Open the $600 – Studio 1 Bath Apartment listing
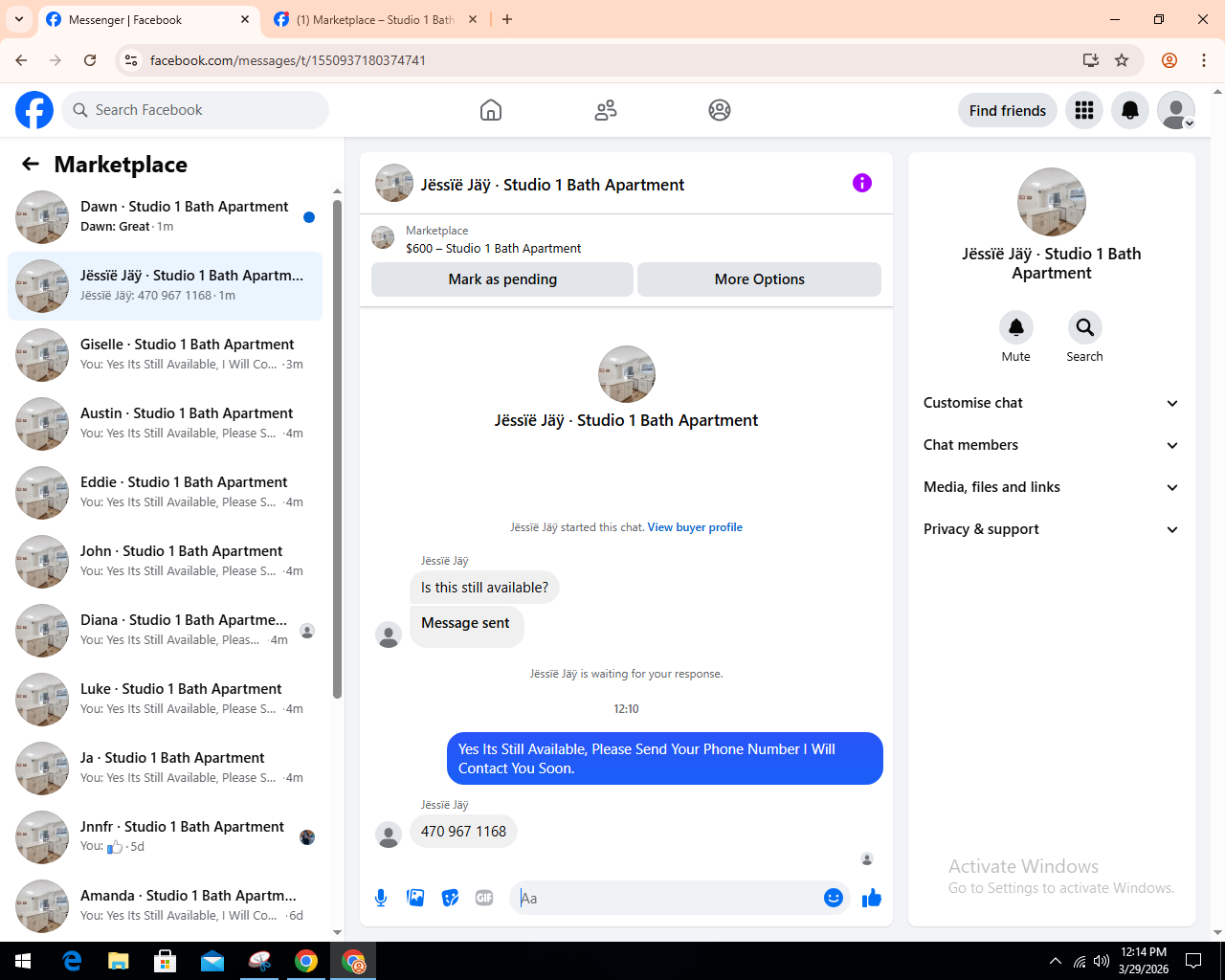The image size is (1225, 980). click(493, 248)
